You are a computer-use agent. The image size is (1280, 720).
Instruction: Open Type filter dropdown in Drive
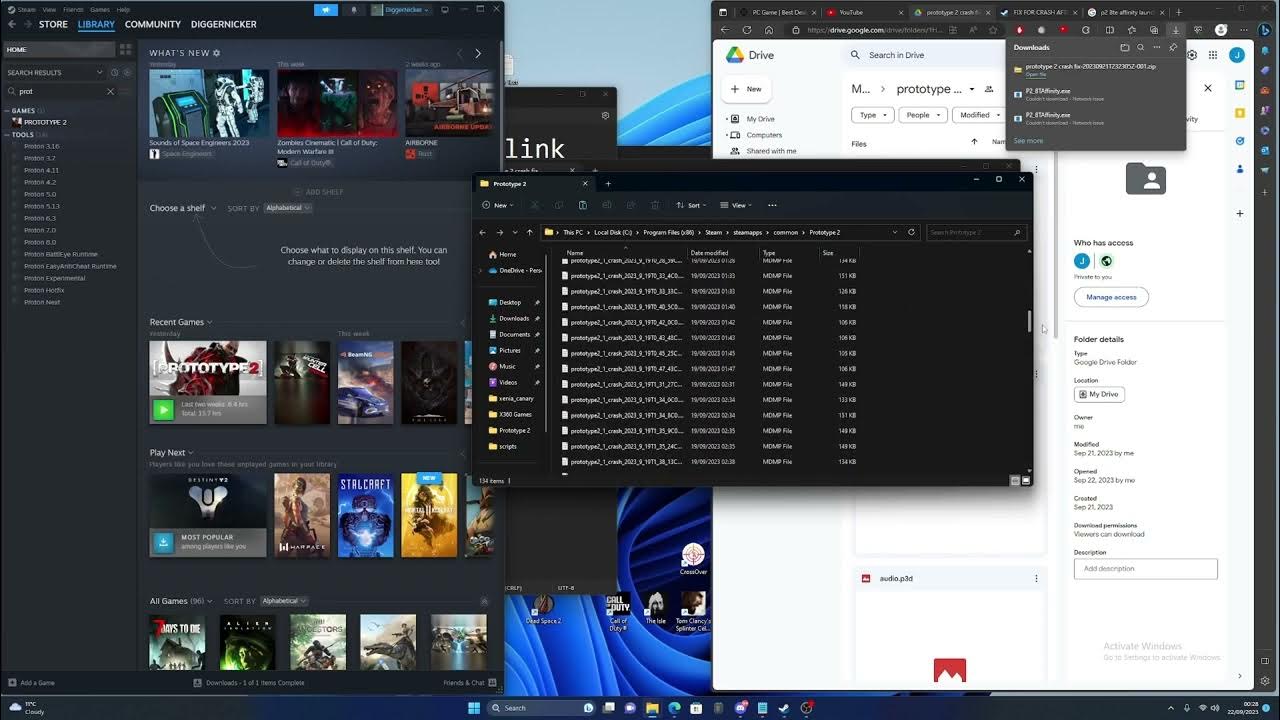(x=873, y=115)
